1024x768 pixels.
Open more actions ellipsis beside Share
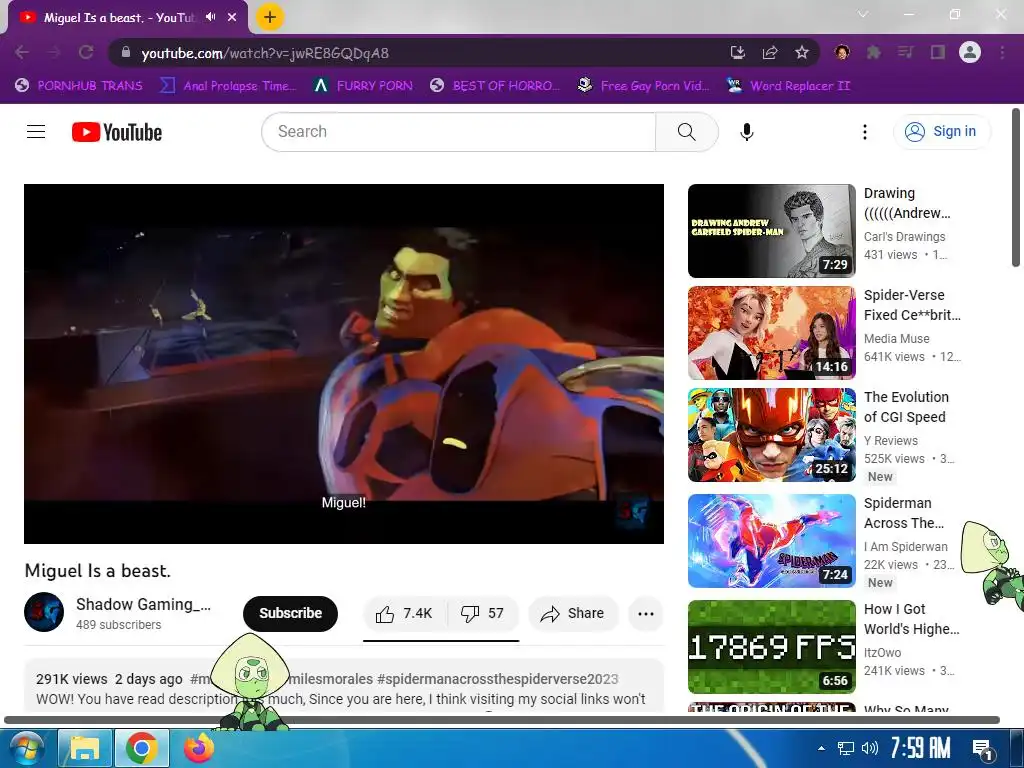pyautogui.click(x=646, y=613)
